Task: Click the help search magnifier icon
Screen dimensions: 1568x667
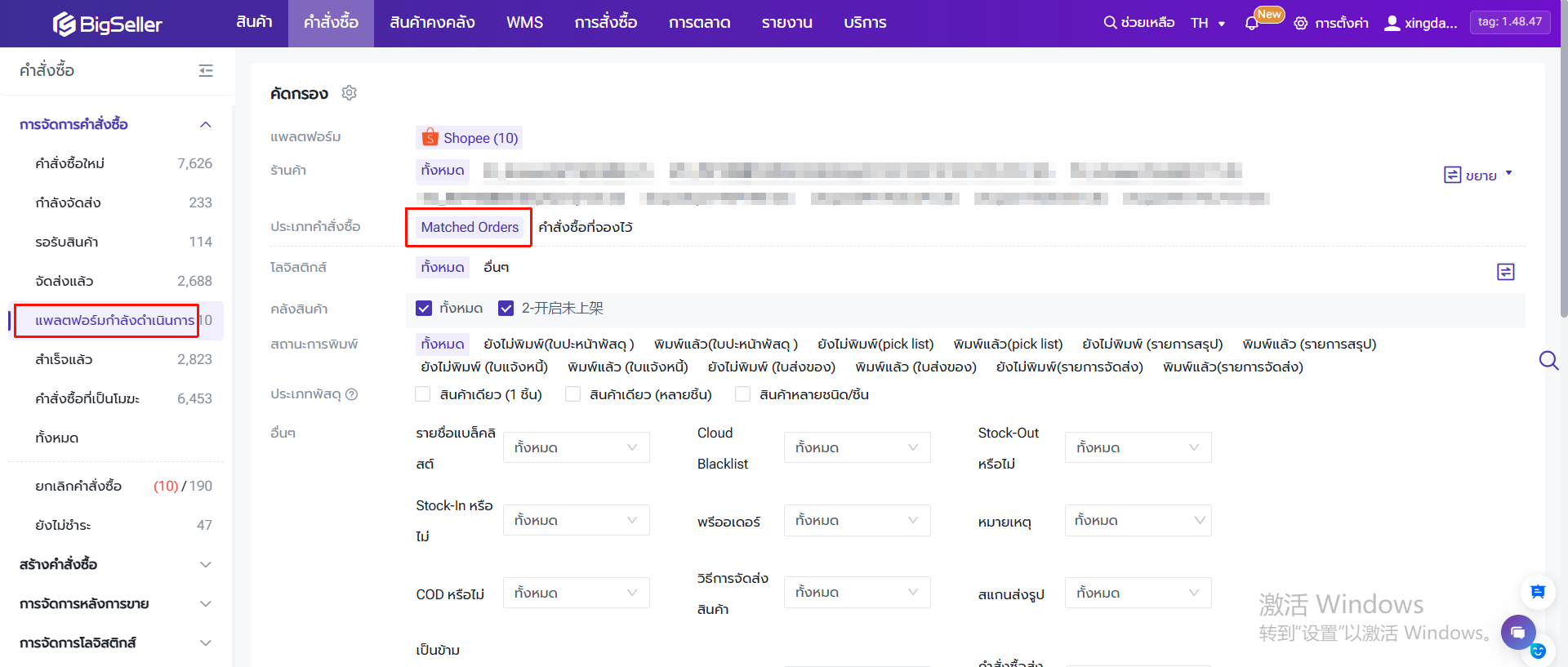Action: click(1110, 23)
